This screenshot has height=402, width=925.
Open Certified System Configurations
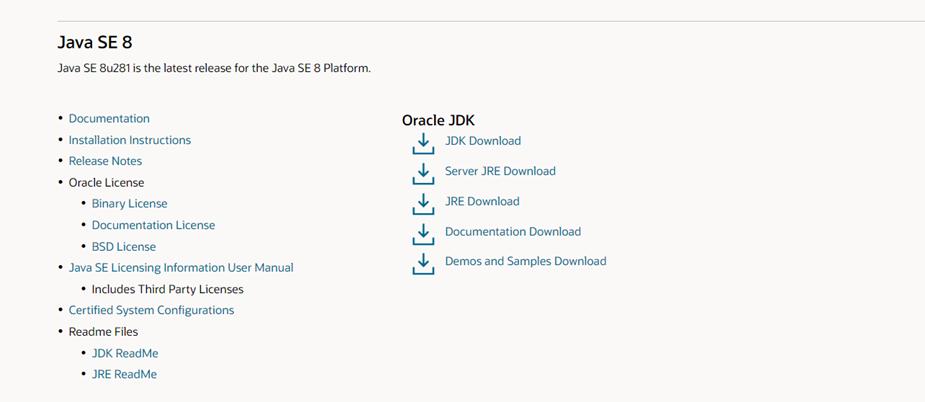(x=151, y=310)
